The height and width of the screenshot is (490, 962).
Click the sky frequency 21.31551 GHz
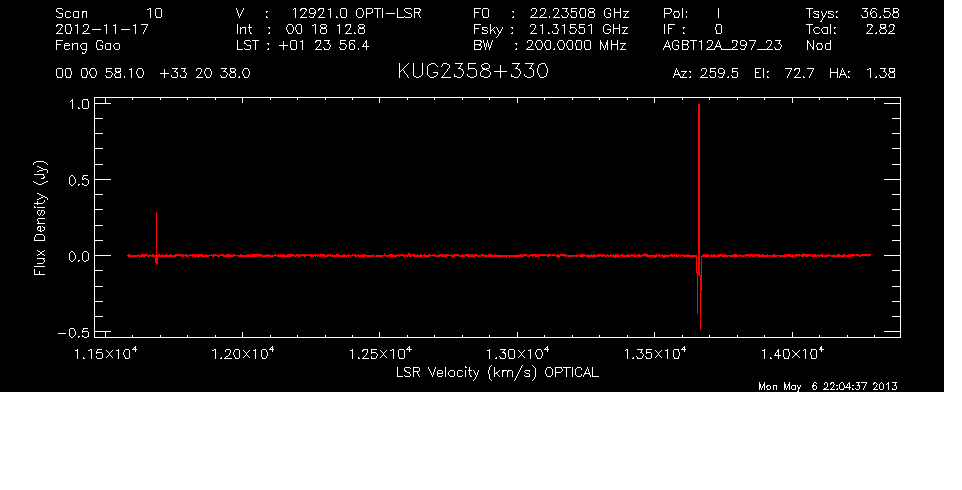click(x=579, y=29)
